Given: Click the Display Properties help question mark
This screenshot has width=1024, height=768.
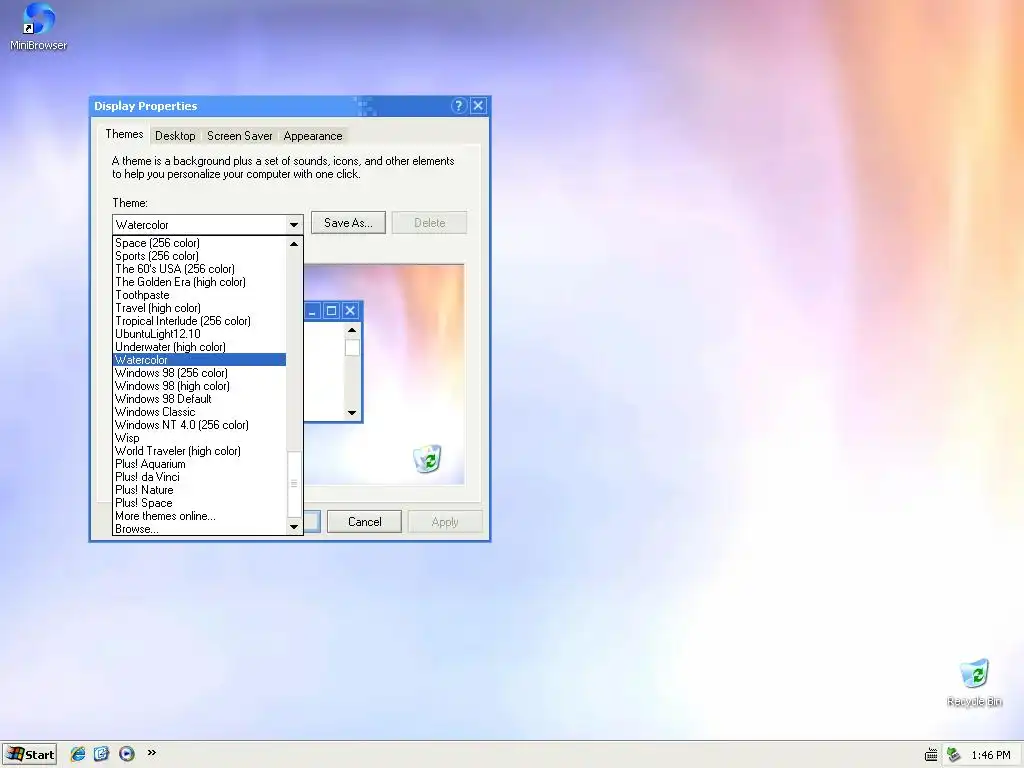Looking at the screenshot, I should (458, 106).
